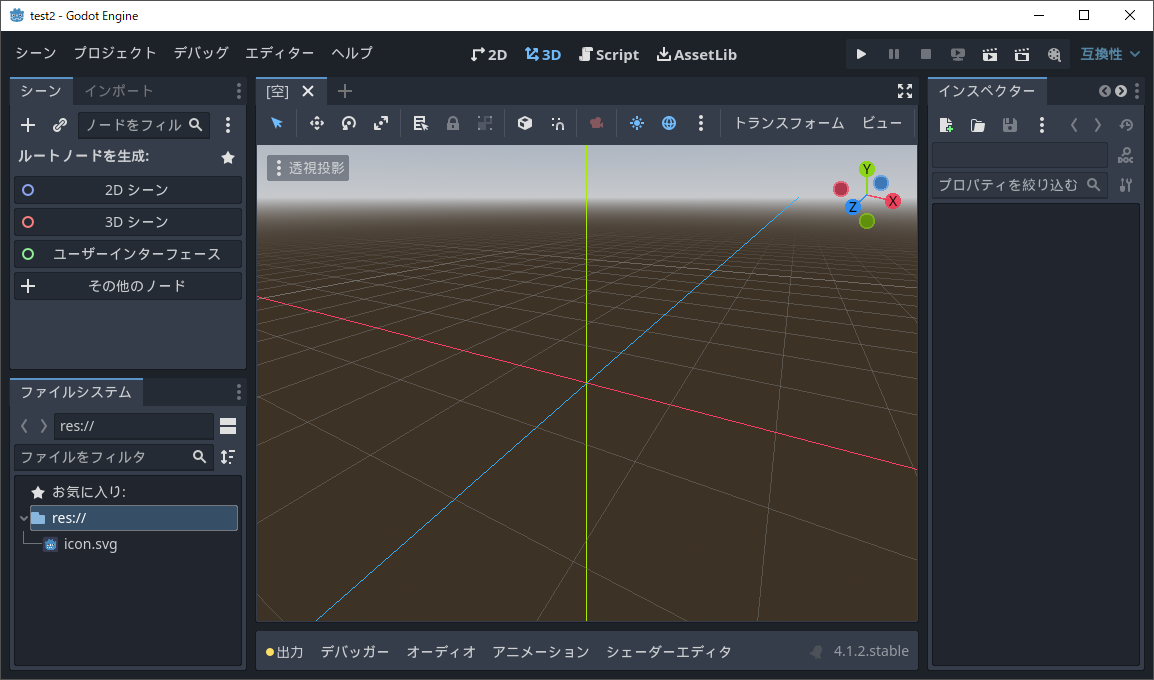This screenshot has height=680, width=1154.
Task: Lock the selected node
Action: (x=453, y=123)
